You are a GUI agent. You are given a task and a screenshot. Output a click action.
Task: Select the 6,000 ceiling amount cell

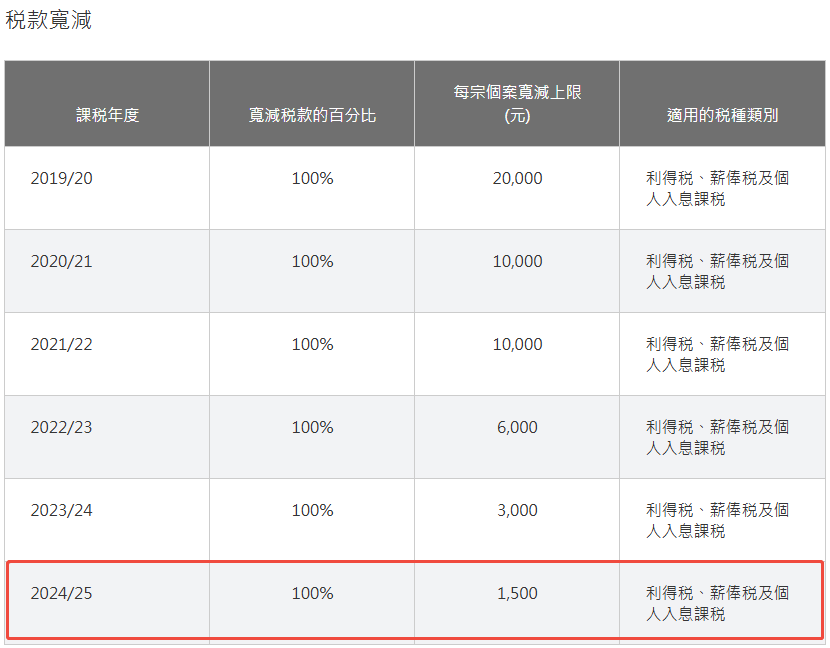[517, 427]
